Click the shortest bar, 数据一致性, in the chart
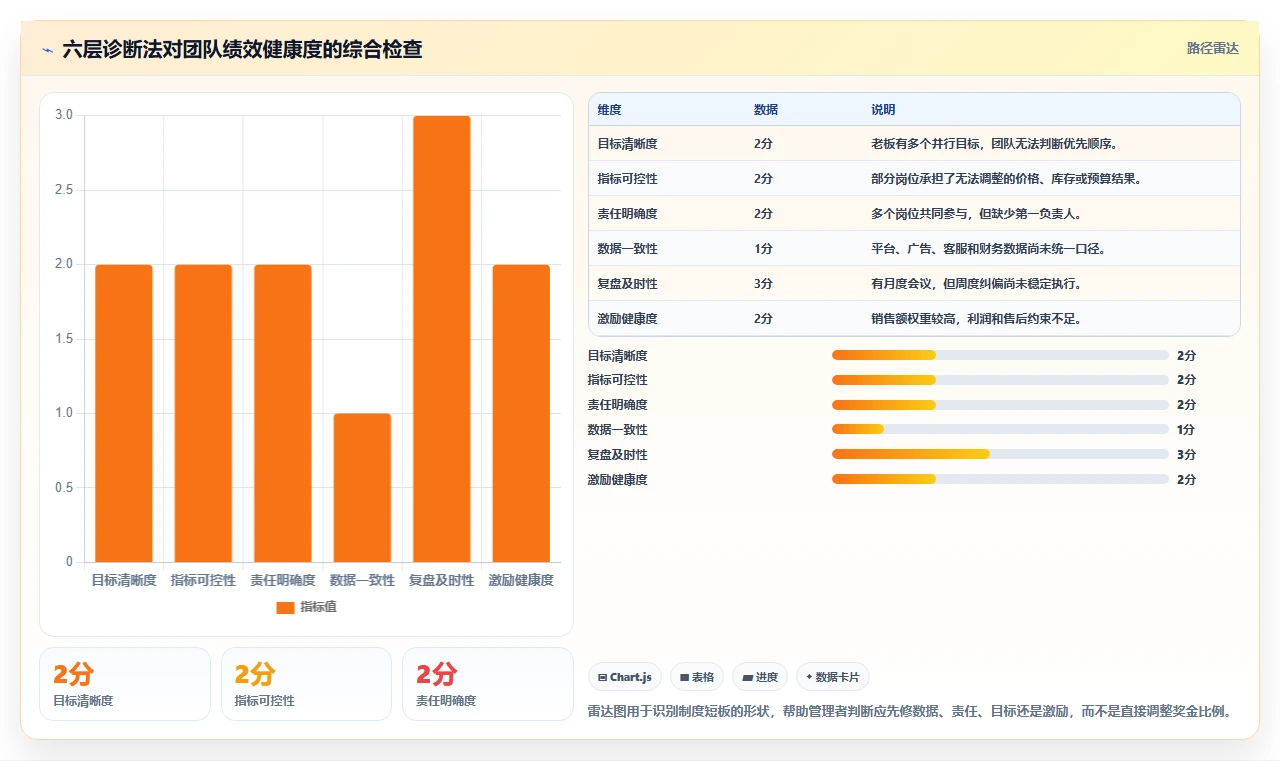 click(362, 488)
